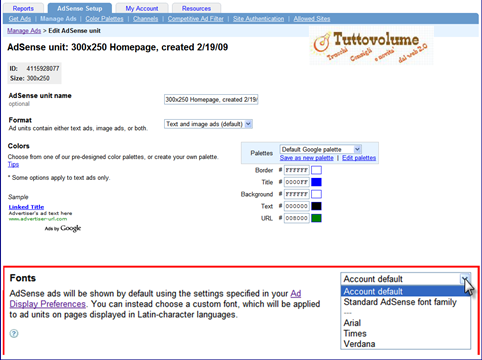
Task: Edit the Text color hex field
Action: point(296,206)
